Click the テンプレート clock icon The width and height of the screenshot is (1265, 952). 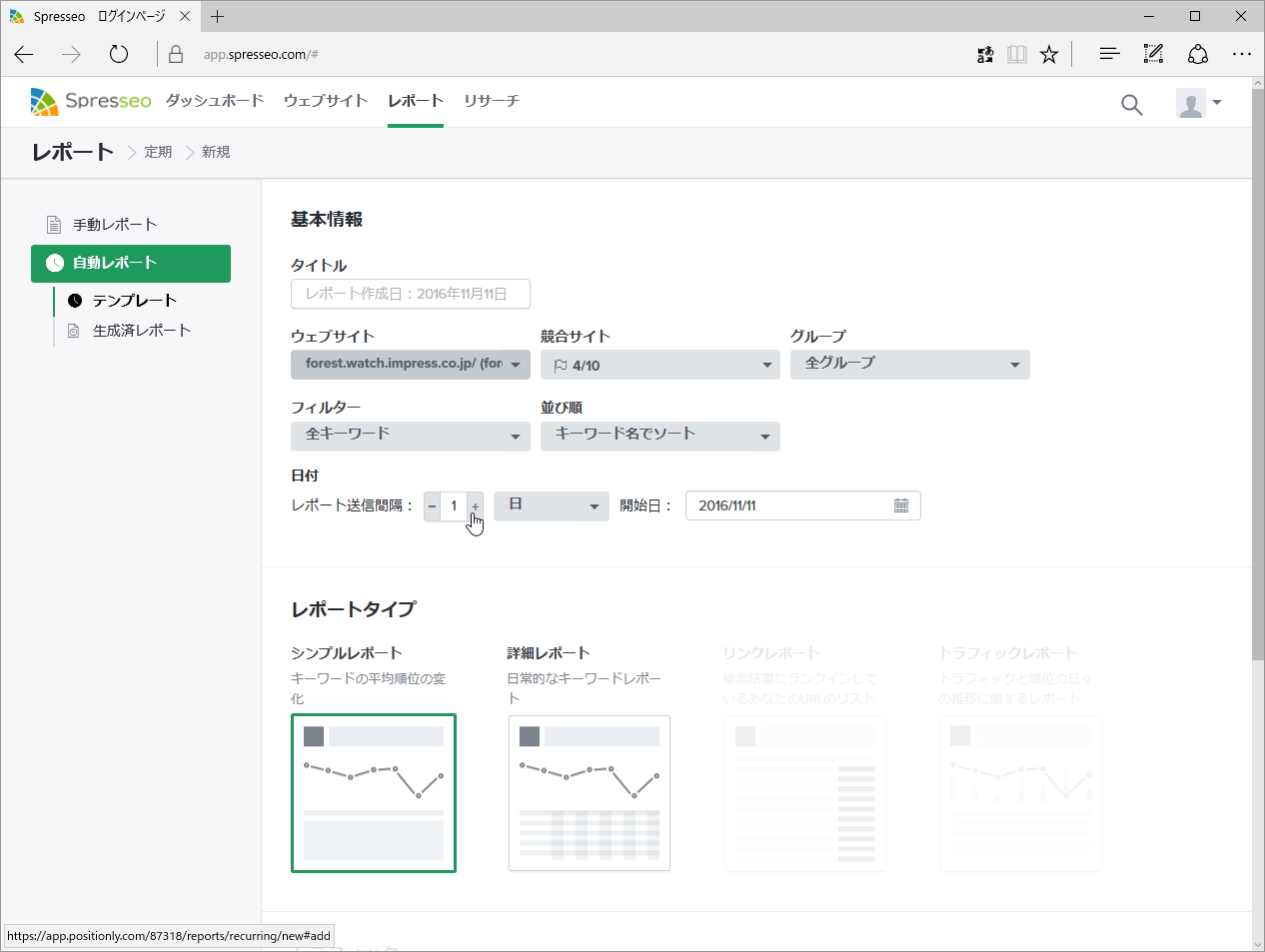click(75, 301)
